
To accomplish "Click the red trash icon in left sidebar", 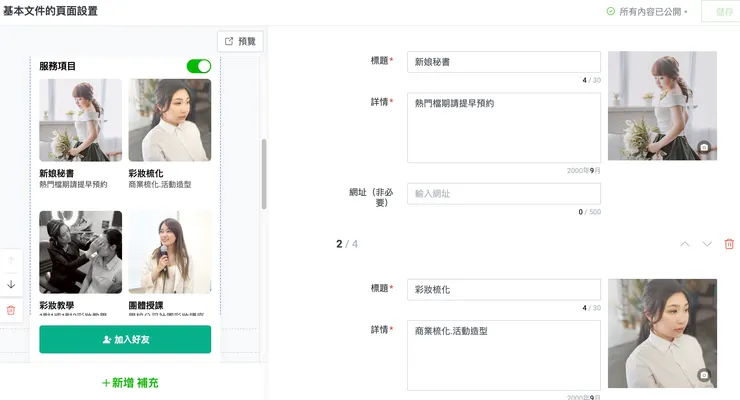I will pyautogui.click(x=11, y=310).
